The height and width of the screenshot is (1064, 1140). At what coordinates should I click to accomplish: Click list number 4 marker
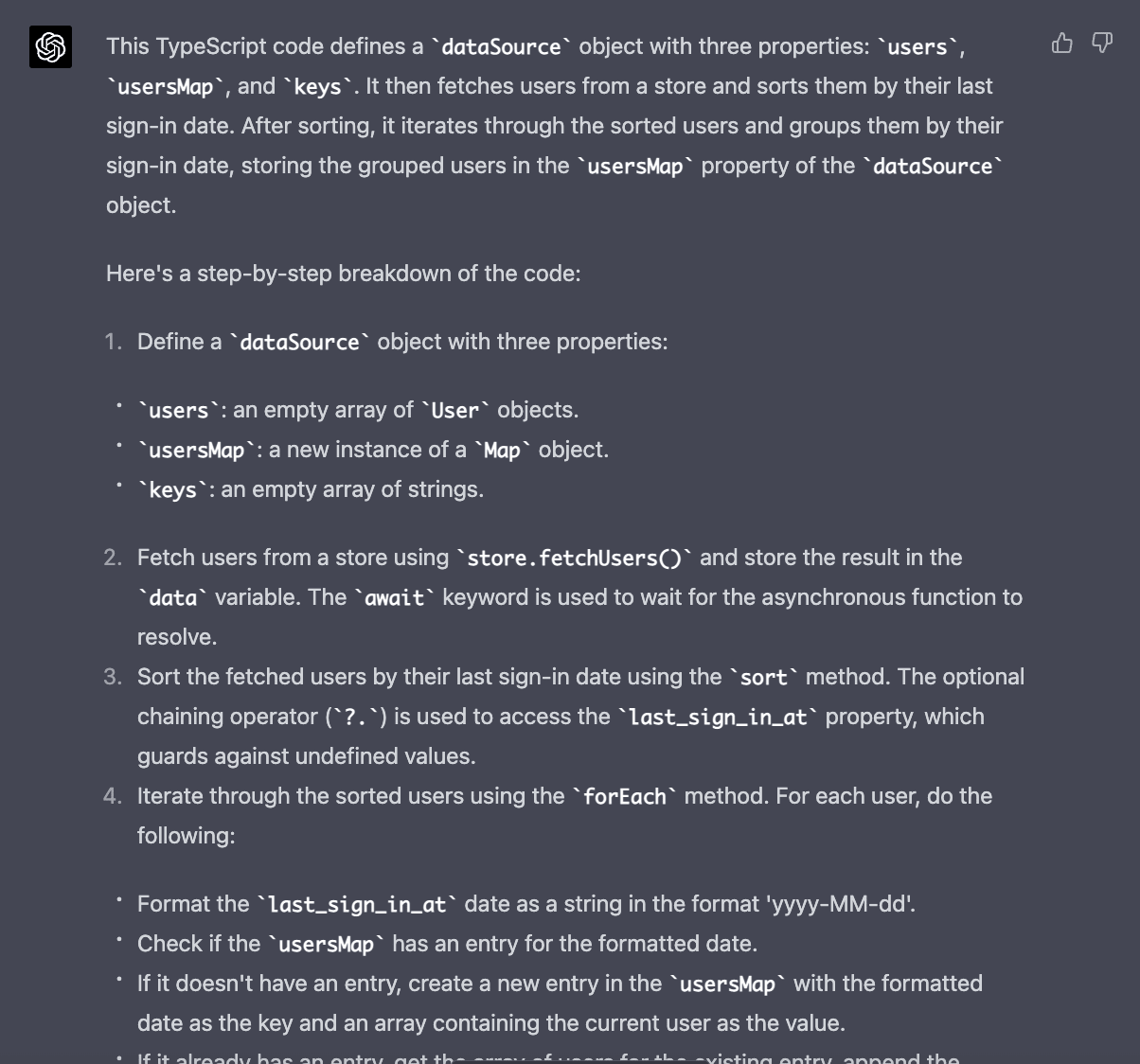(114, 796)
